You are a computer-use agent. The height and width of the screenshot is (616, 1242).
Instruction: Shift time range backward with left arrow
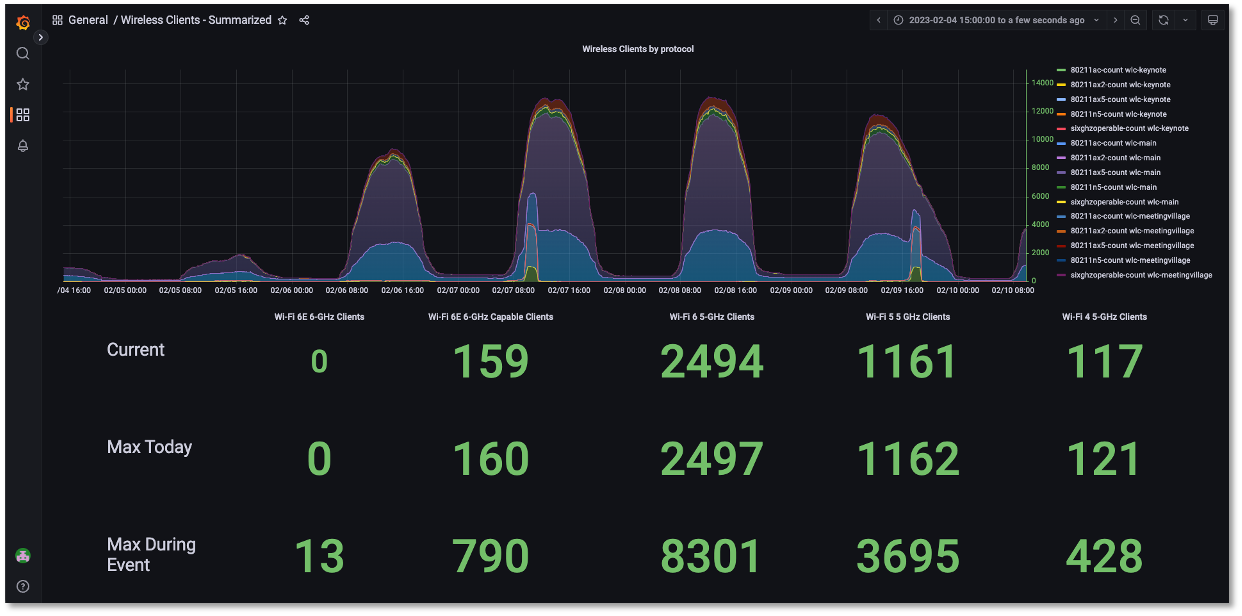point(878,20)
